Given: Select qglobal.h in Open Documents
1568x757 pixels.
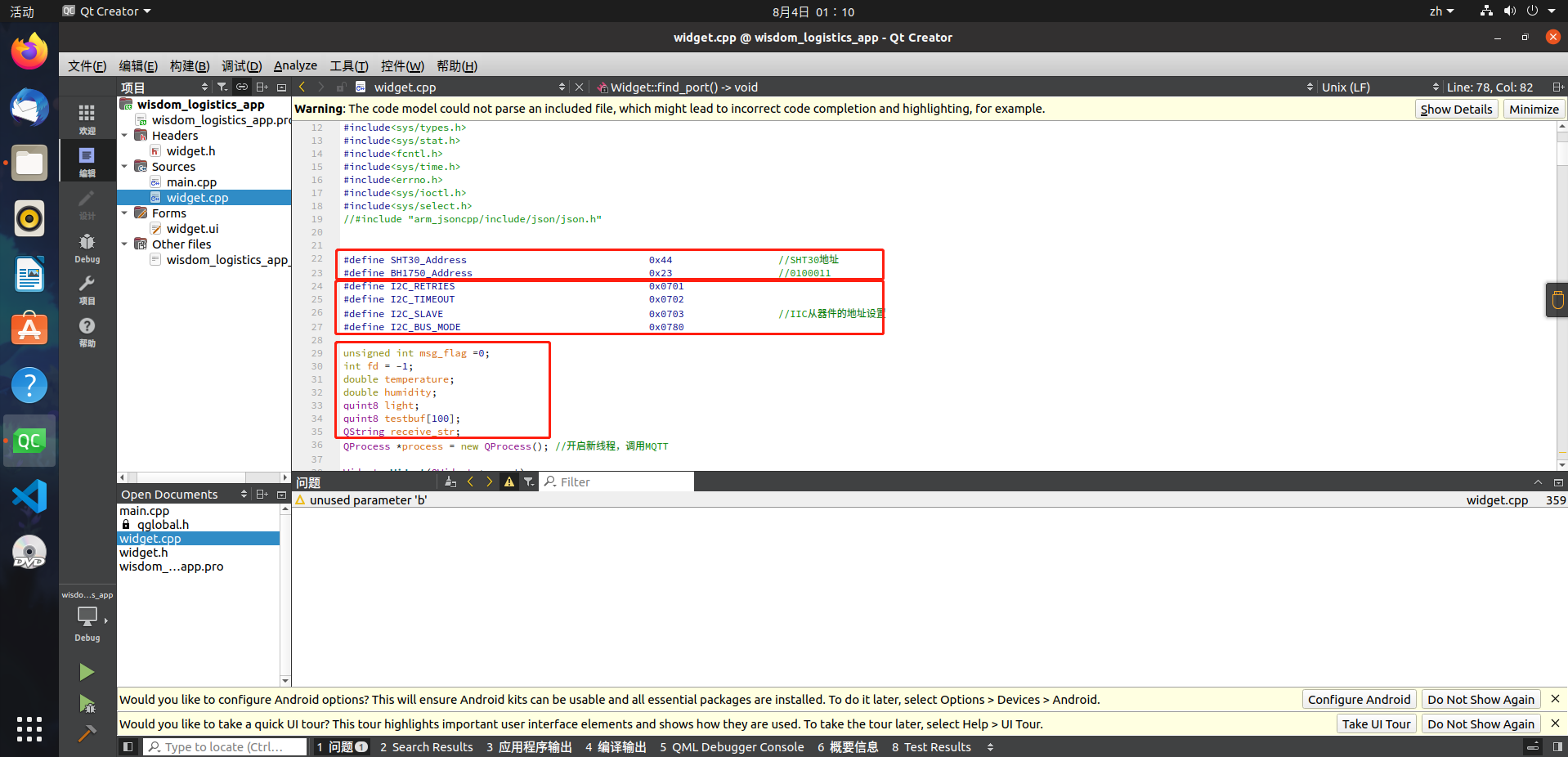Looking at the screenshot, I should click(x=163, y=524).
